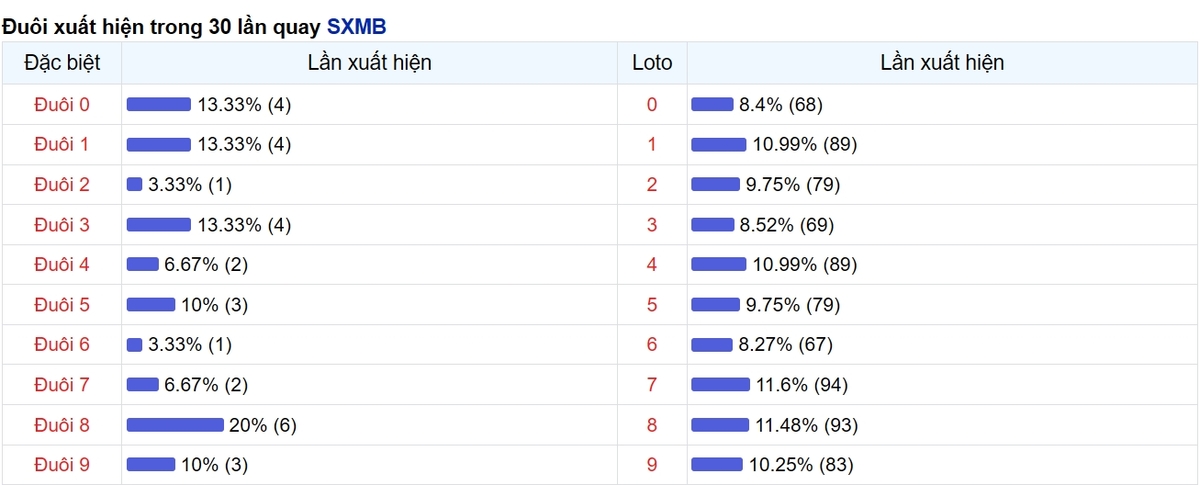Screen dimensions: 1200x485
Task: Click the 8.52% (69) value text
Action: pos(785,225)
